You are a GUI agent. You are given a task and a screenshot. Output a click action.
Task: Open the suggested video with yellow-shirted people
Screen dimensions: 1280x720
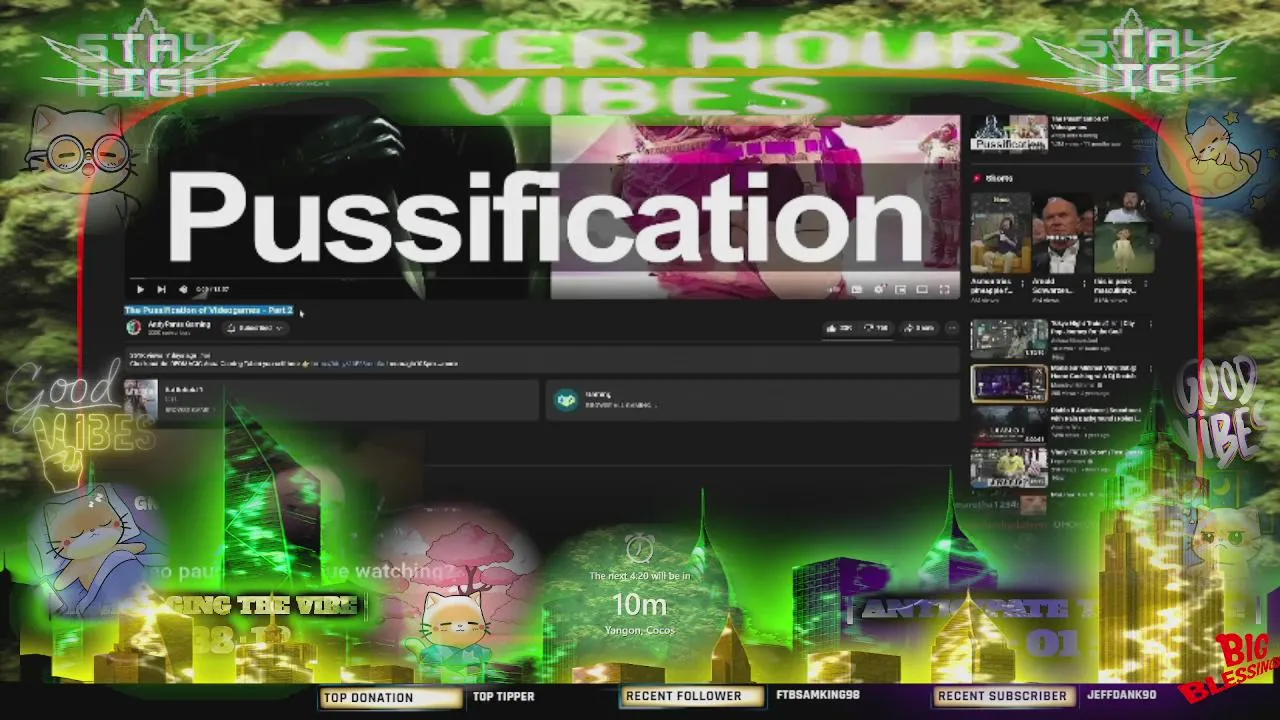coord(1009,469)
